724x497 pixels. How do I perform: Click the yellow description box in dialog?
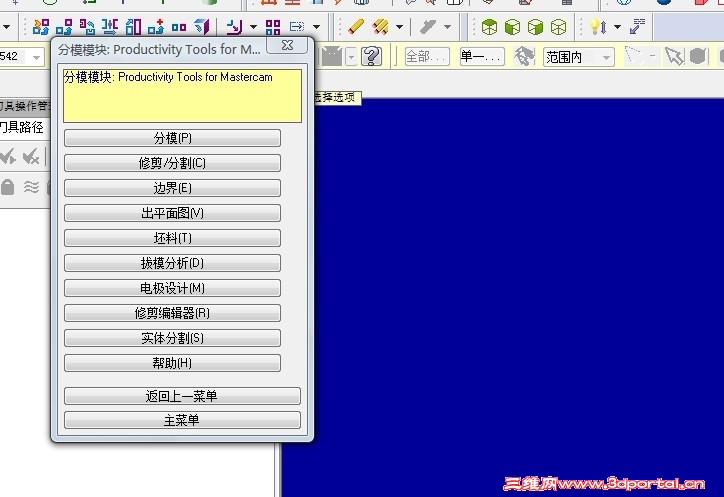pyautogui.click(x=182, y=96)
